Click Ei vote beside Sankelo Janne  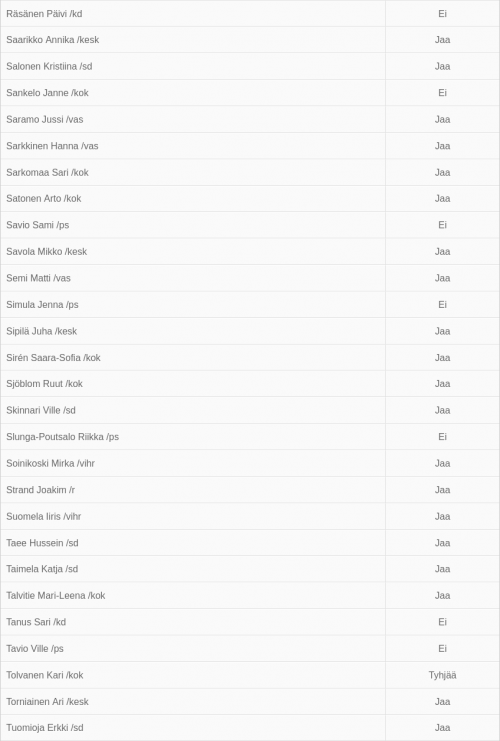tap(442, 93)
